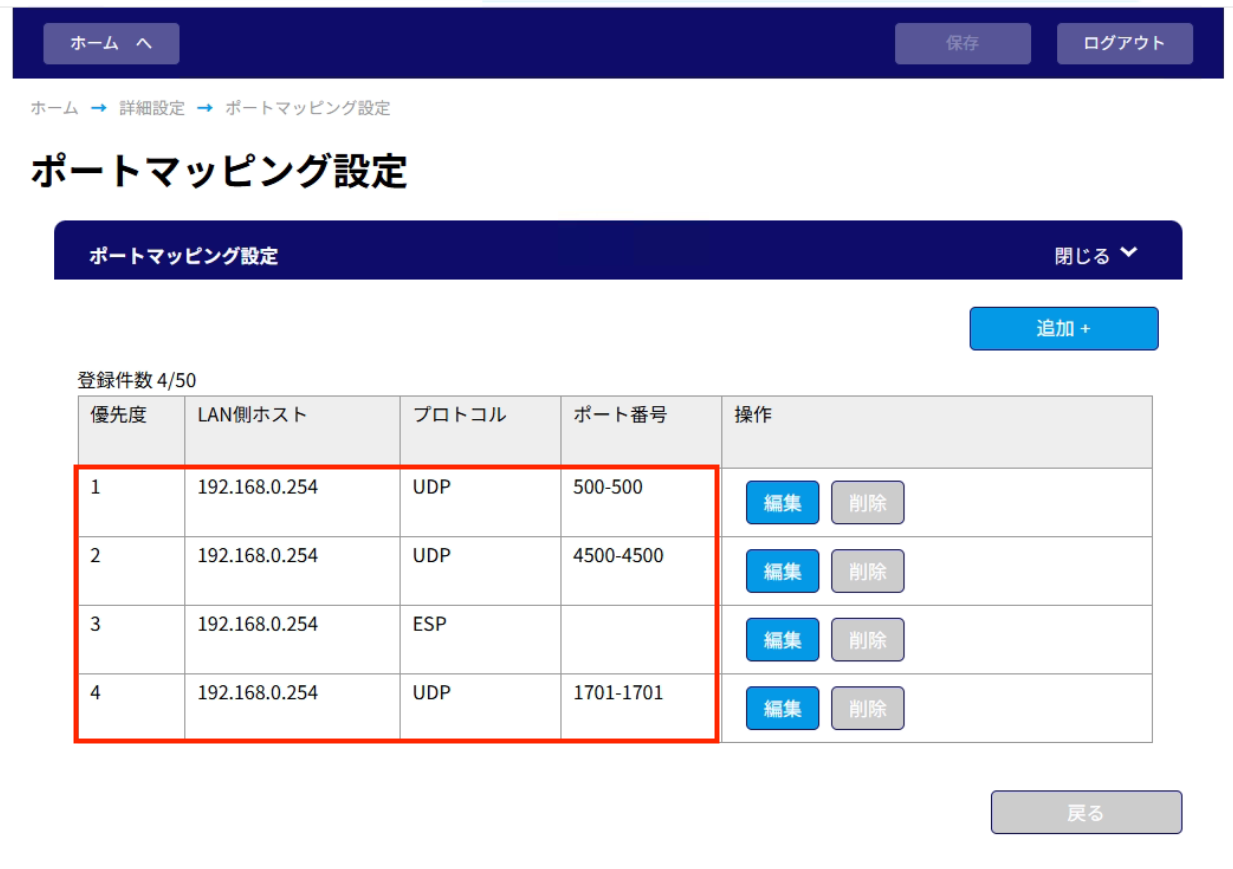Delete the port 1701-1701 entry
Screen dimensions: 1233x869
(x=867, y=708)
